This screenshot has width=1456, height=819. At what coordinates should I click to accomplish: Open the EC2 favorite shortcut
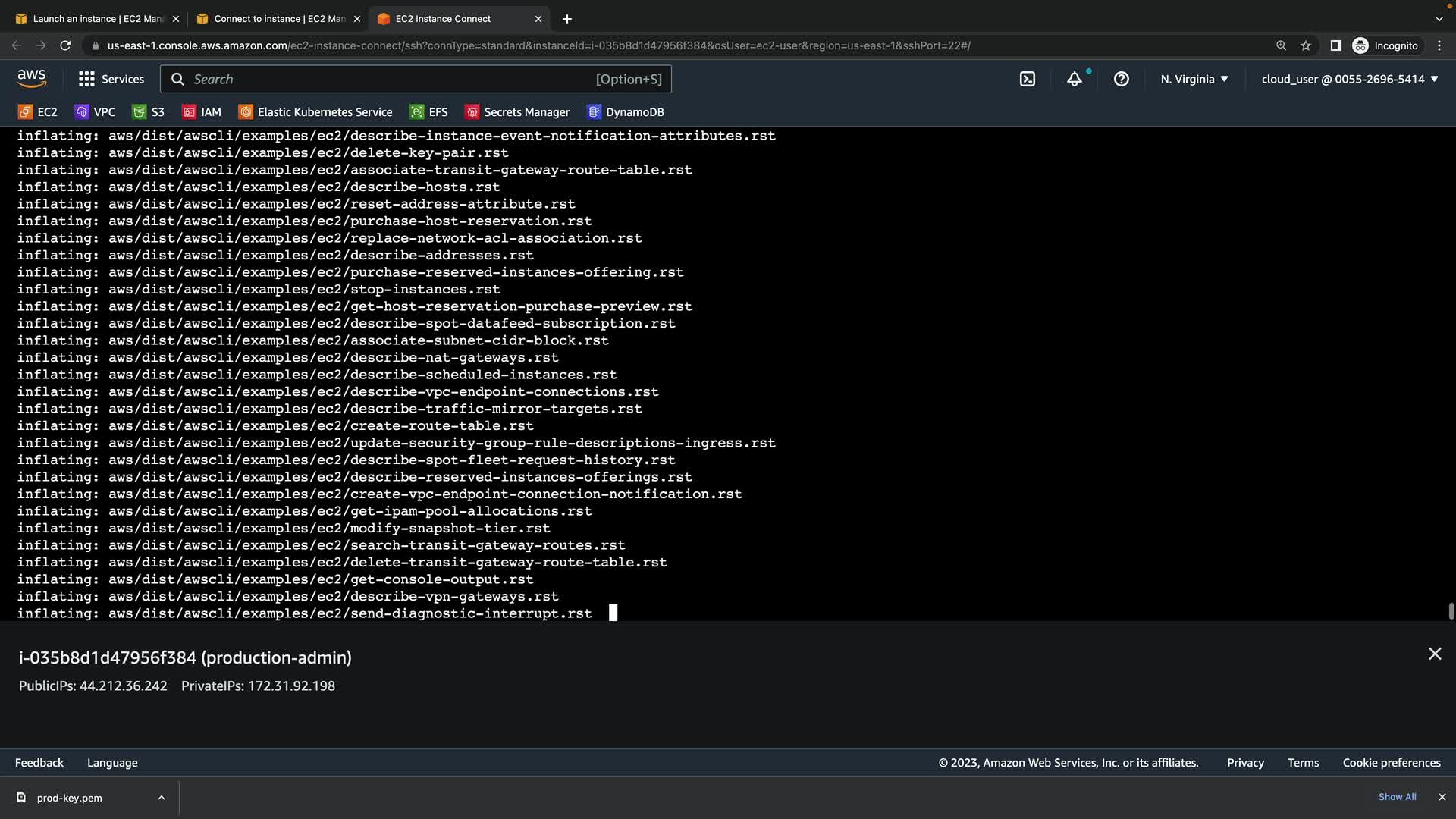[x=38, y=112]
